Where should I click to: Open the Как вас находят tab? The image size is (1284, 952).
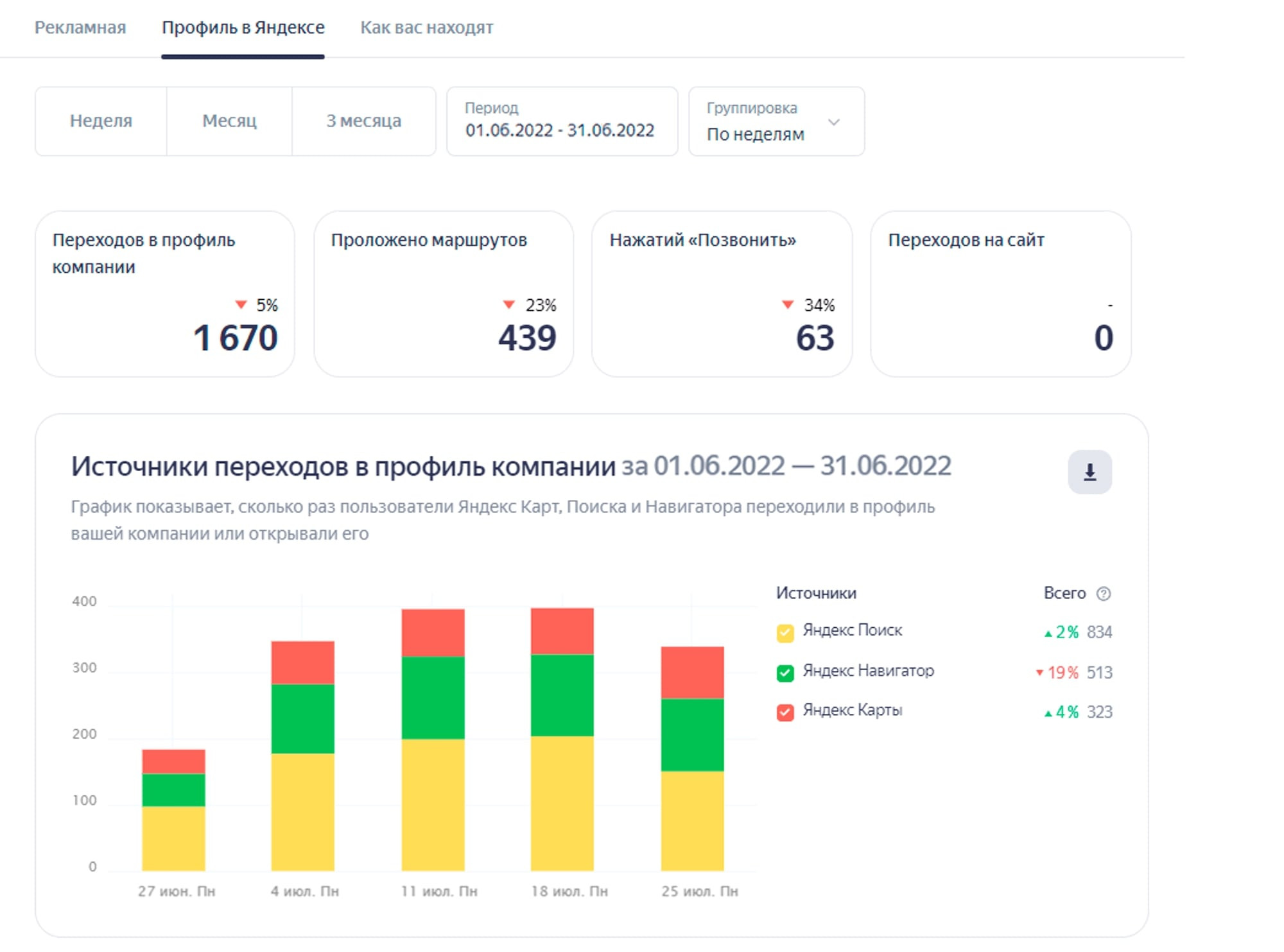(426, 28)
